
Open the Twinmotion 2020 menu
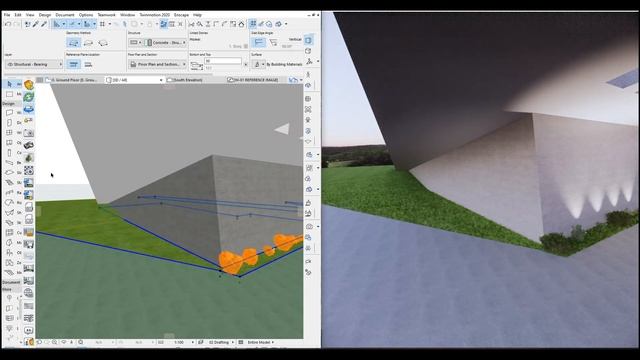click(x=154, y=15)
